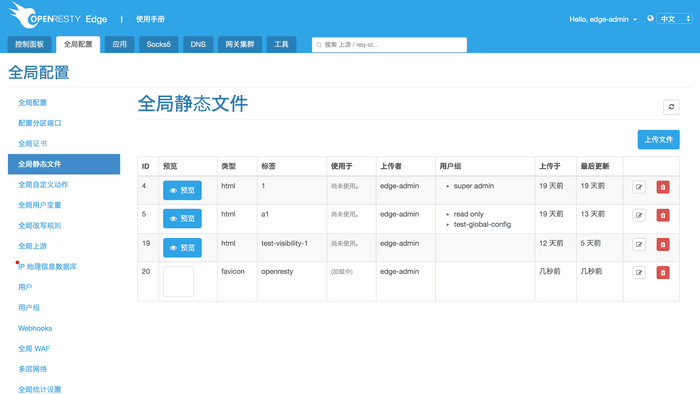Click the 'test-global-config' user group entry
Image resolution: width=700 pixels, height=394 pixels.
482,224
